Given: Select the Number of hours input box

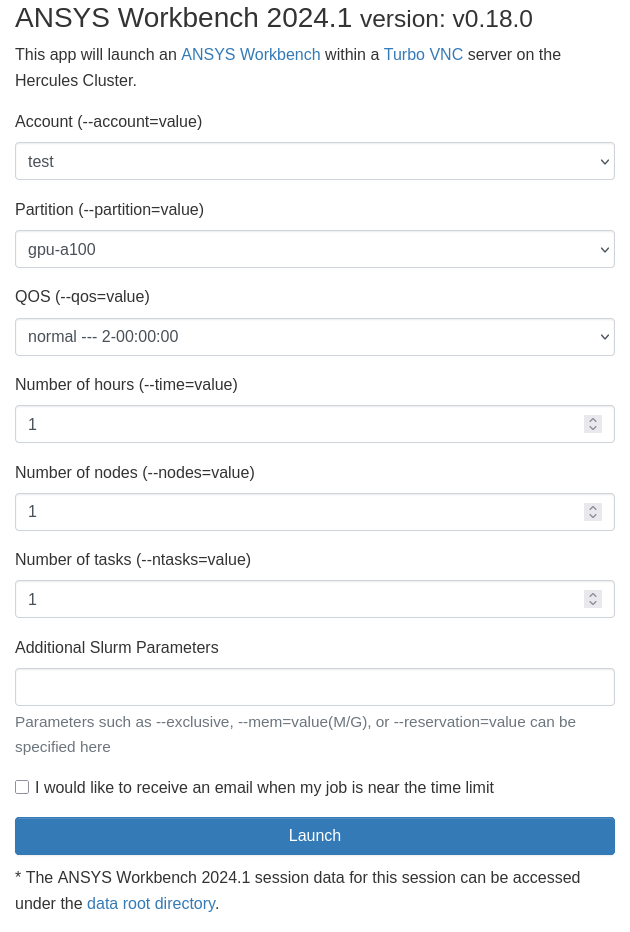Looking at the screenshot, I should tap(300, 424).
